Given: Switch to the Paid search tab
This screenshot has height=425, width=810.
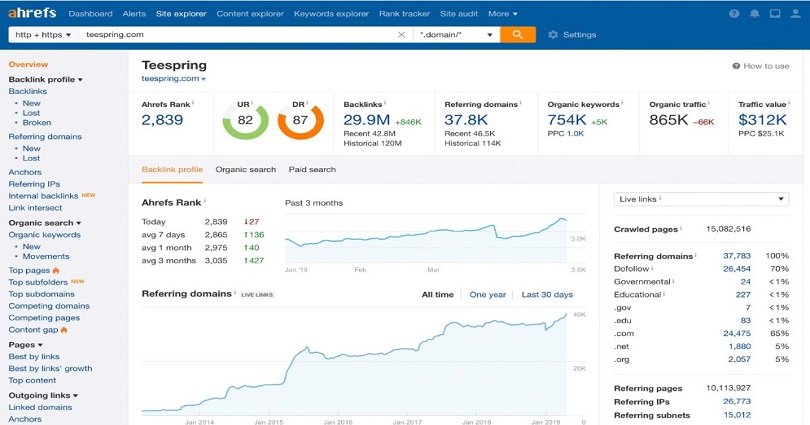Looking at the screenshot, I should coord(312,169).
